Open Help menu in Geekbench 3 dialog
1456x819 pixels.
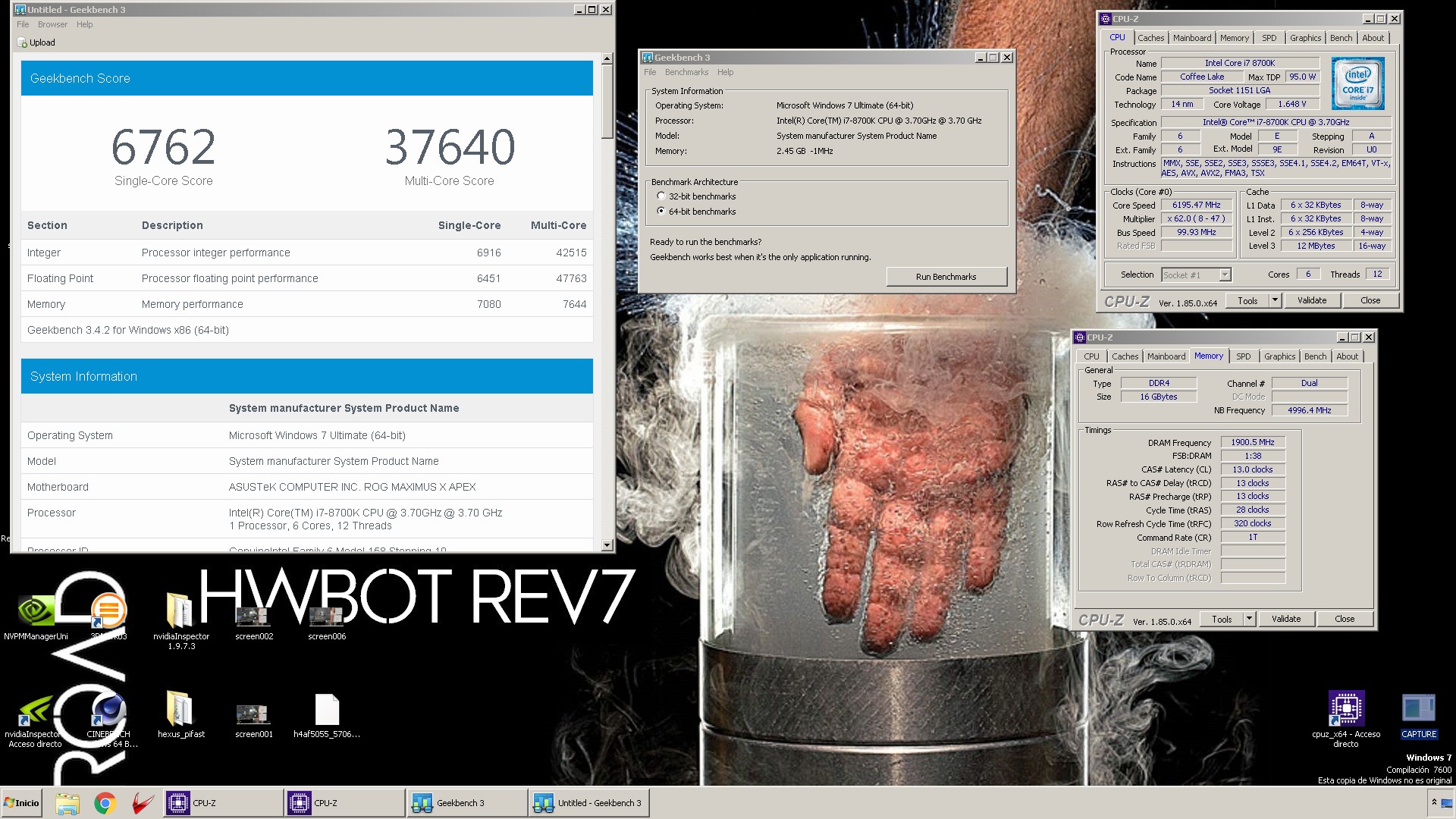(725, 73)
